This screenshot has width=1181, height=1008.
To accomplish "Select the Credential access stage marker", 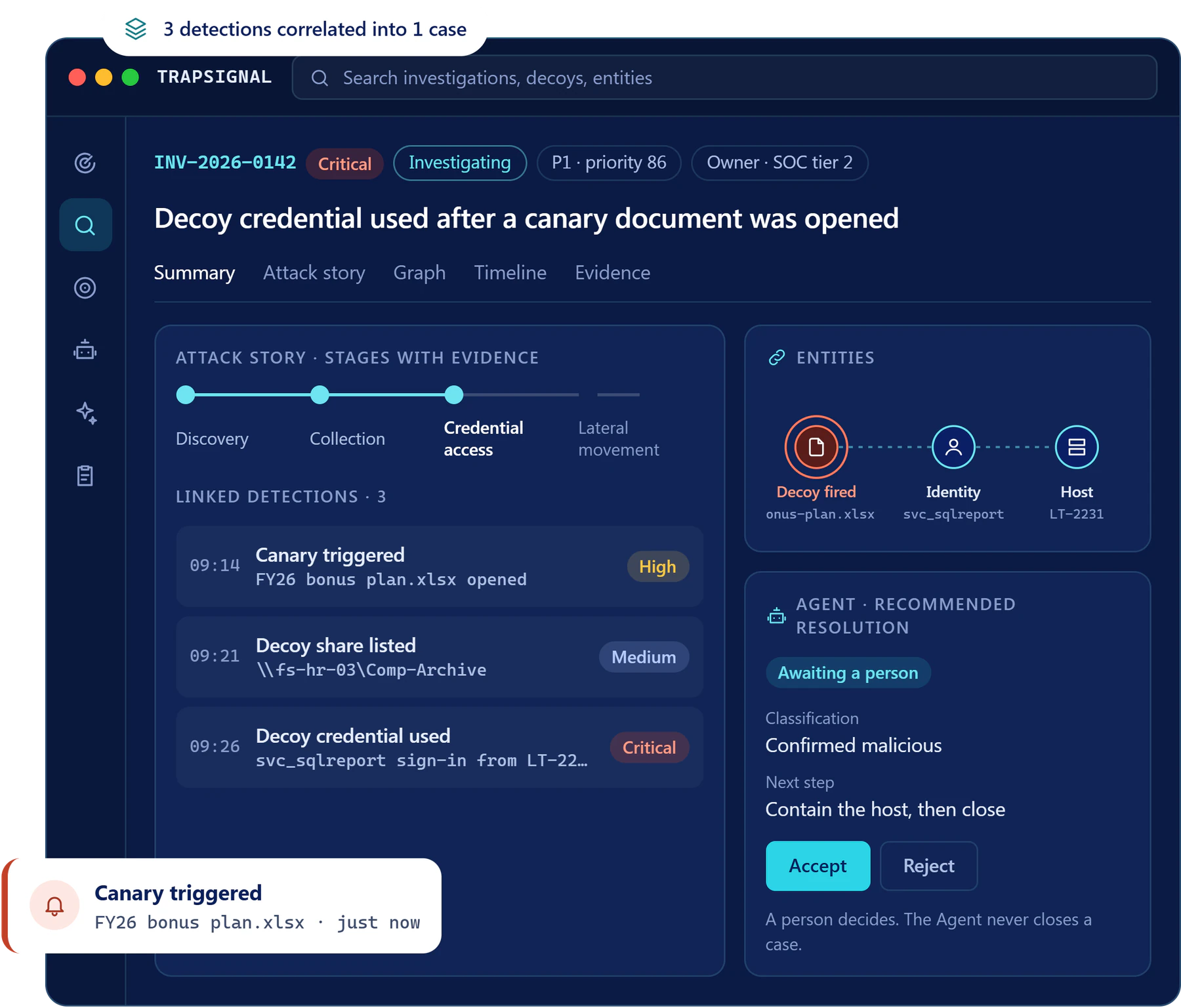I will tap(454, 395).
